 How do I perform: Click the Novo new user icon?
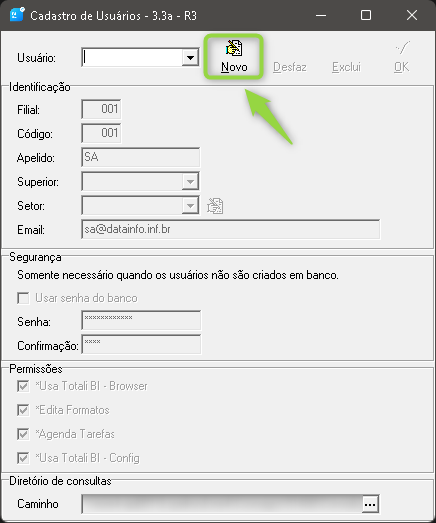click(x=234, y=48)
